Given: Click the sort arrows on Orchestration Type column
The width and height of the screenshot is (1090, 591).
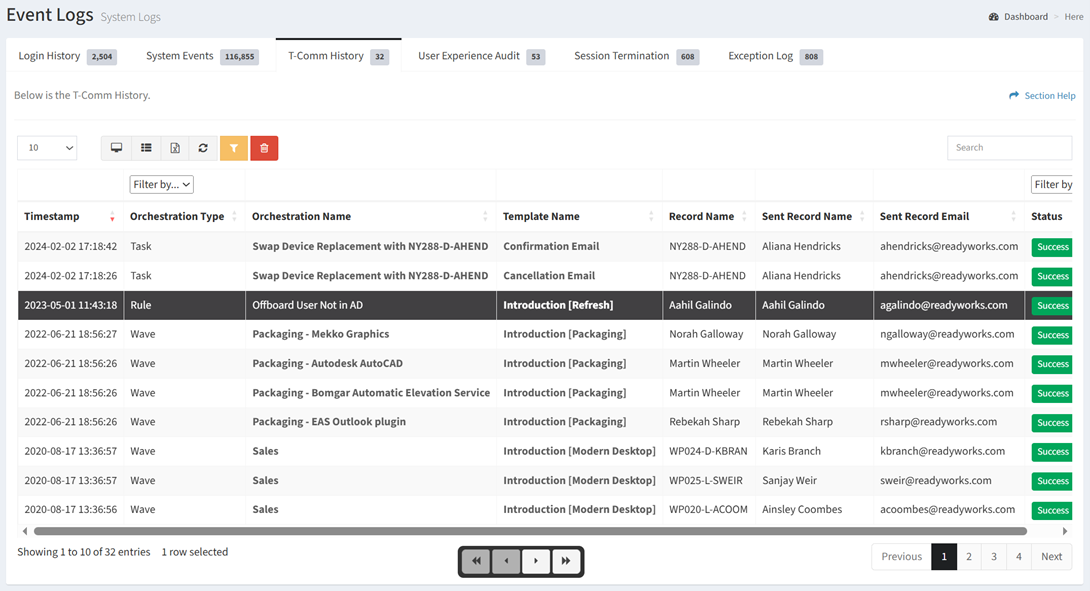Looking at the screenshot, I should (234, 217).
